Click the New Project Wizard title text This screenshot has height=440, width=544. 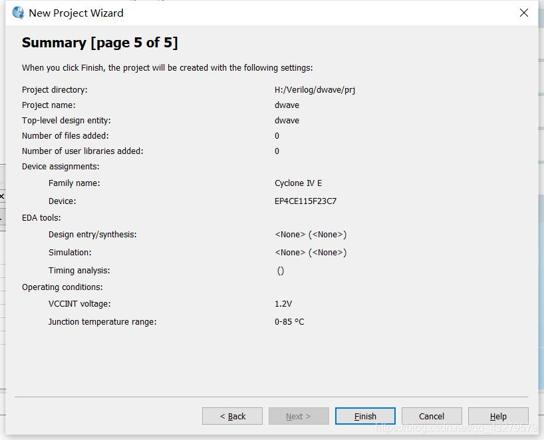pyautogui.click(x=76, y=13)
